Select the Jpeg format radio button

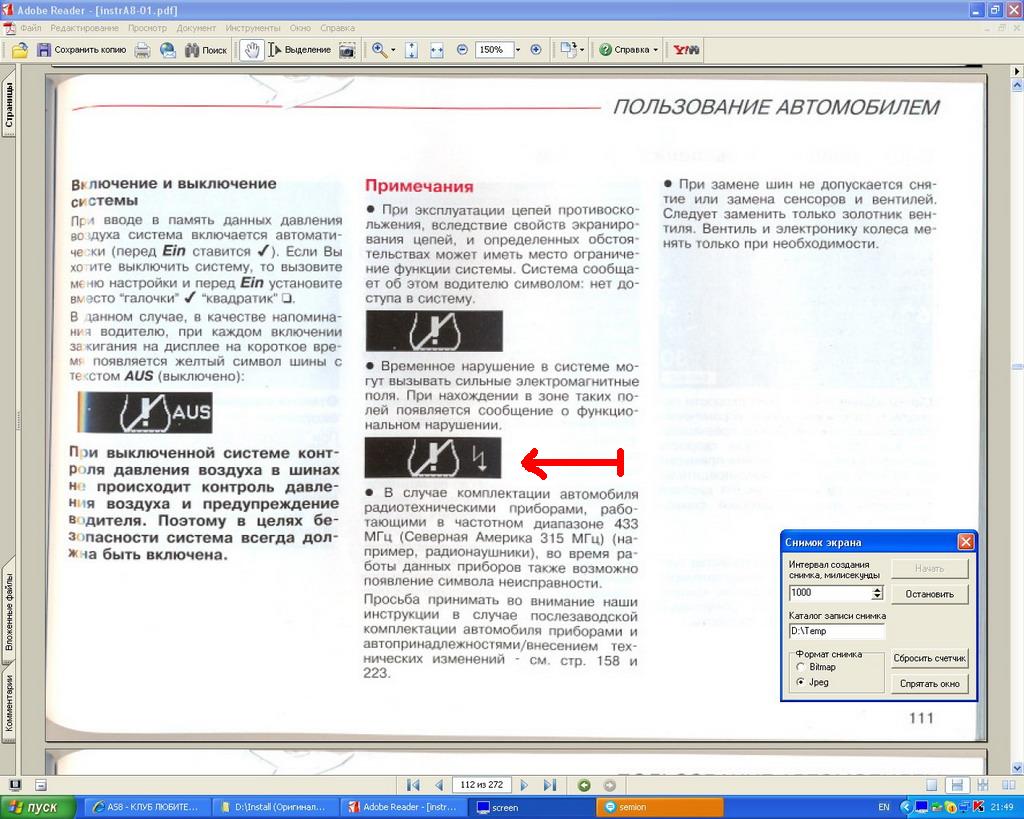coord(800,682)
